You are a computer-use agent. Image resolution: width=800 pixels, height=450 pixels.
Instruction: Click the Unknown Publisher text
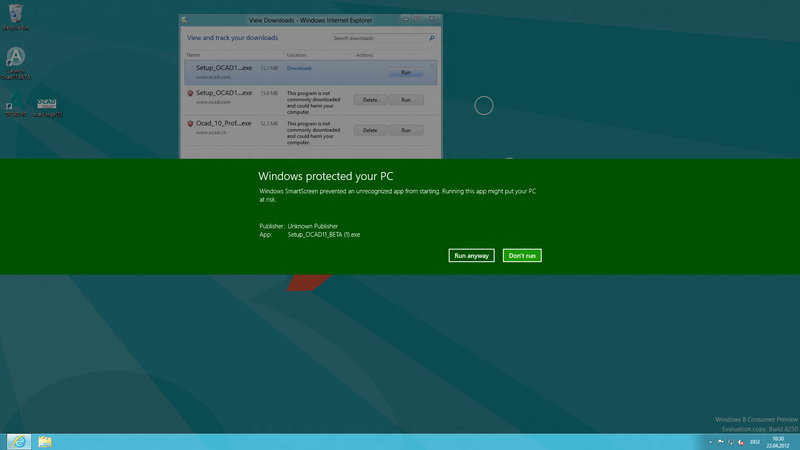(313, 226)
